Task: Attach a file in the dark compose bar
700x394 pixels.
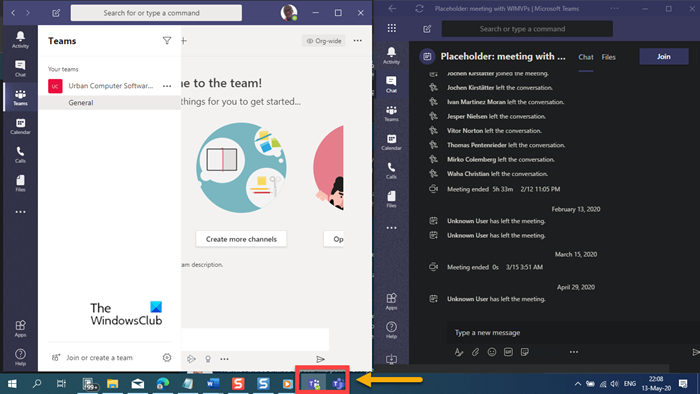Action: 475,352
